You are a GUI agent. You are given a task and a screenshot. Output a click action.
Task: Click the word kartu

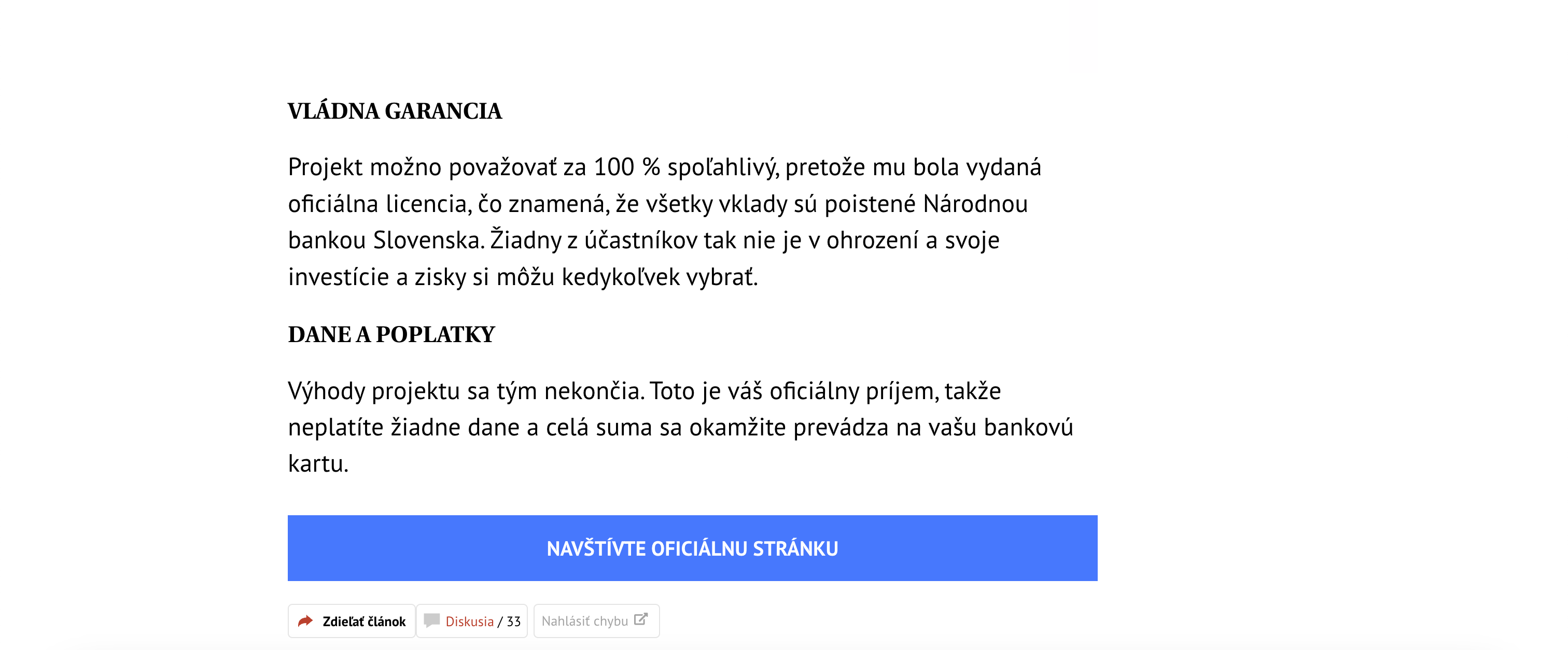[318, 464]
